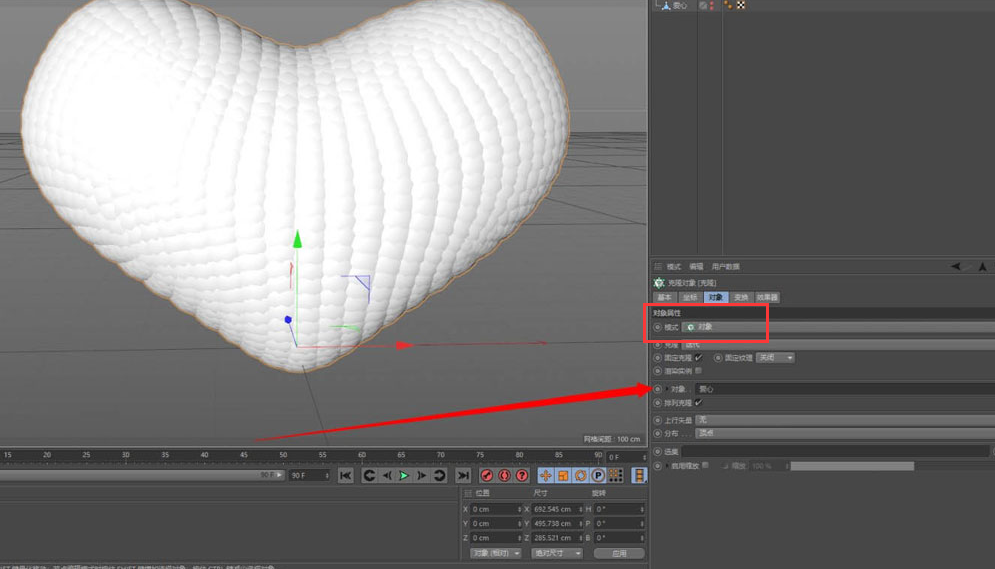Enable the Position keyframe icon
Viewport: 995px width, 569px height.
(x=546, y=476)
